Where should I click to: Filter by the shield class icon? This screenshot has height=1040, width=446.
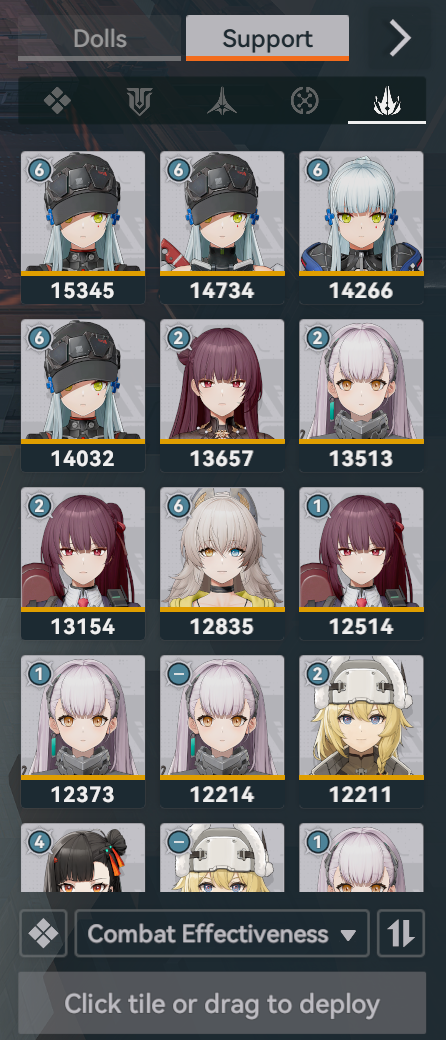click(139, 101)
